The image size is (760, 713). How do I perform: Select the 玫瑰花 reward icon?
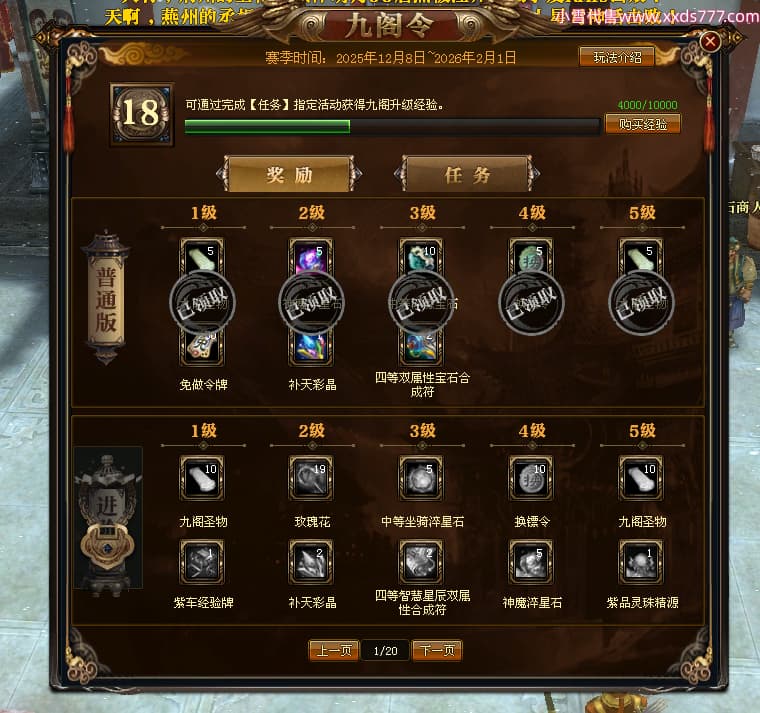pos(311,478)
